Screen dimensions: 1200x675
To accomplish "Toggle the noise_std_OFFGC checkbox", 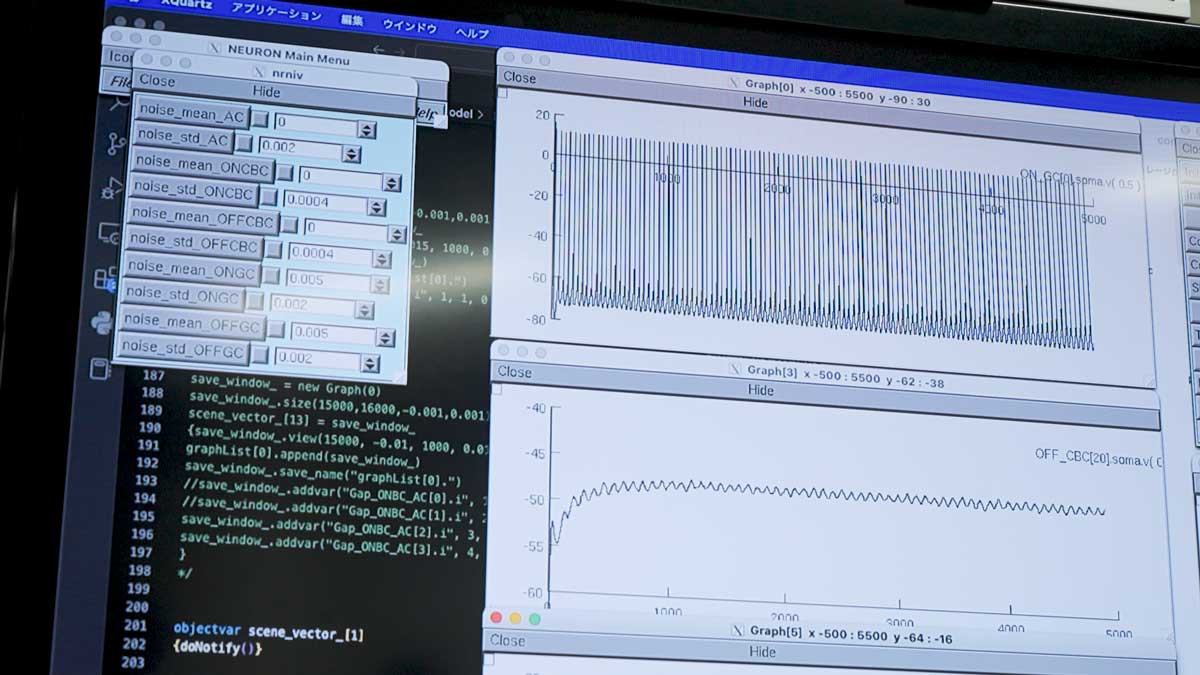I will pyautogui.click(x=259, y=355).
